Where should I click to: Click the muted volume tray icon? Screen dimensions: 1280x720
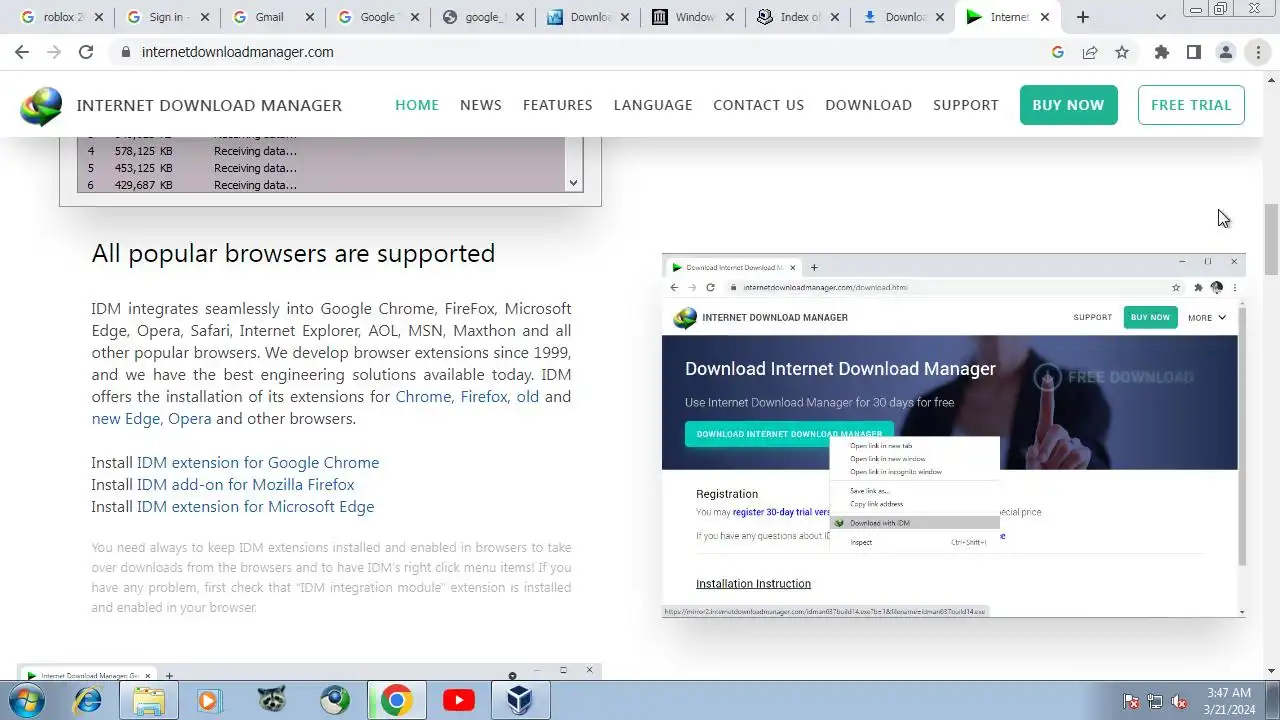click(1179, 702)
